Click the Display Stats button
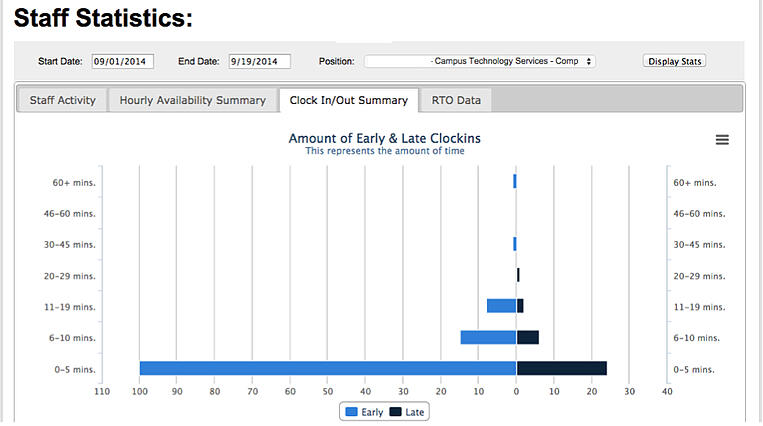The image size is (763, 426). 675,61
